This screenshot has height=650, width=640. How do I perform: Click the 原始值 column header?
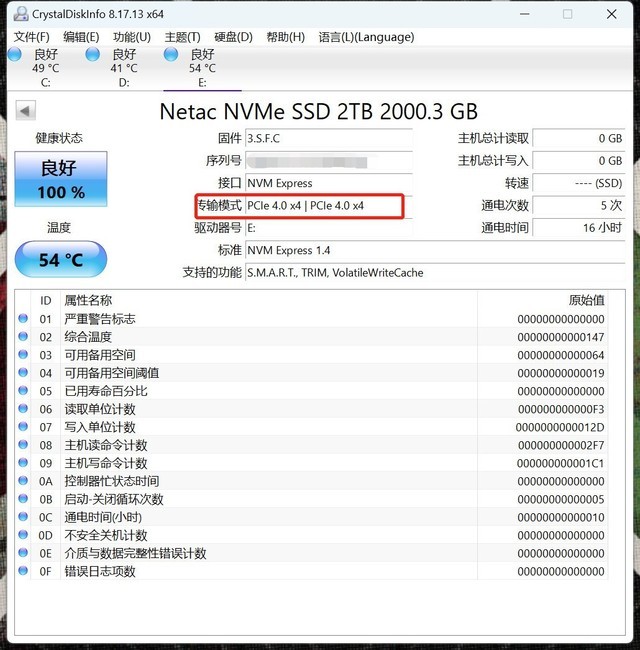click(x=585, y=300)
